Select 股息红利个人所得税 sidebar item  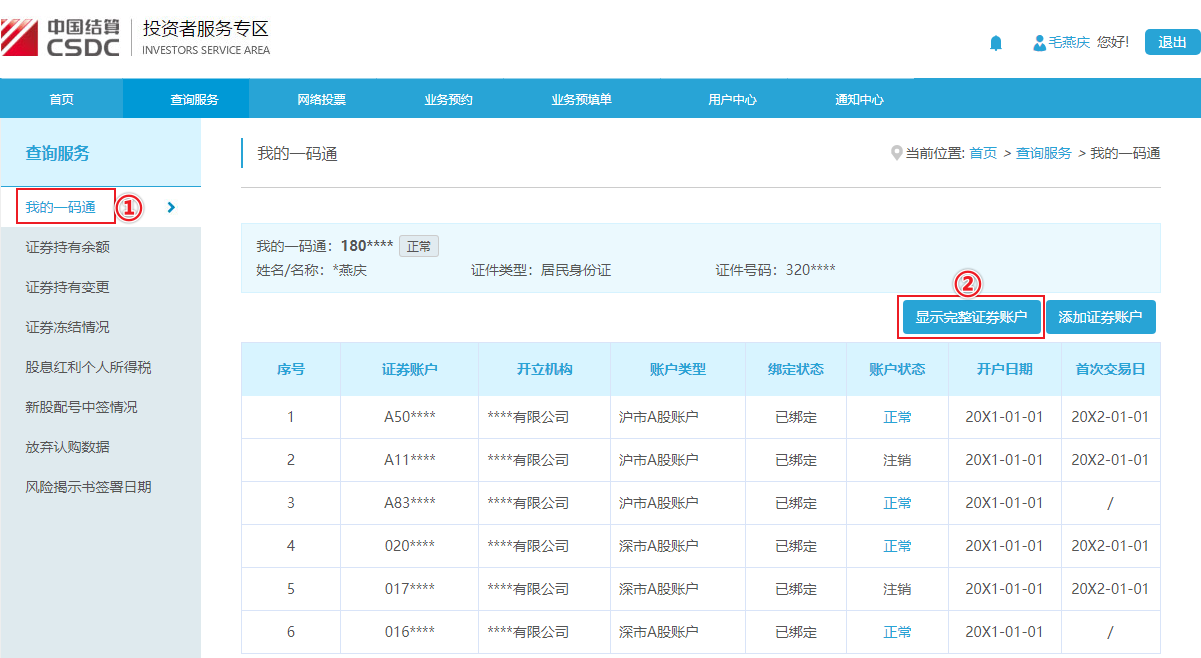click(x=88, y=367)
